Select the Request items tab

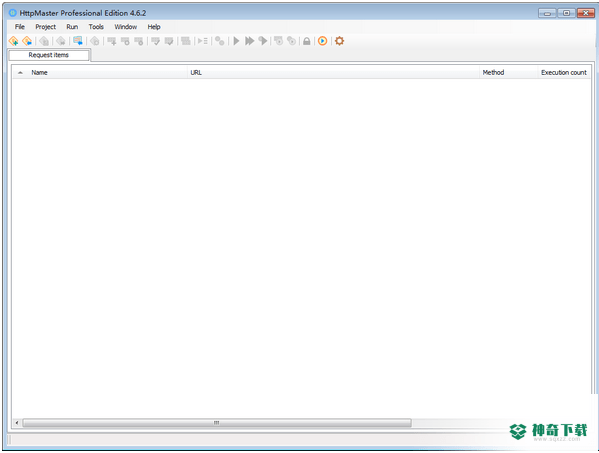[49, 55]
